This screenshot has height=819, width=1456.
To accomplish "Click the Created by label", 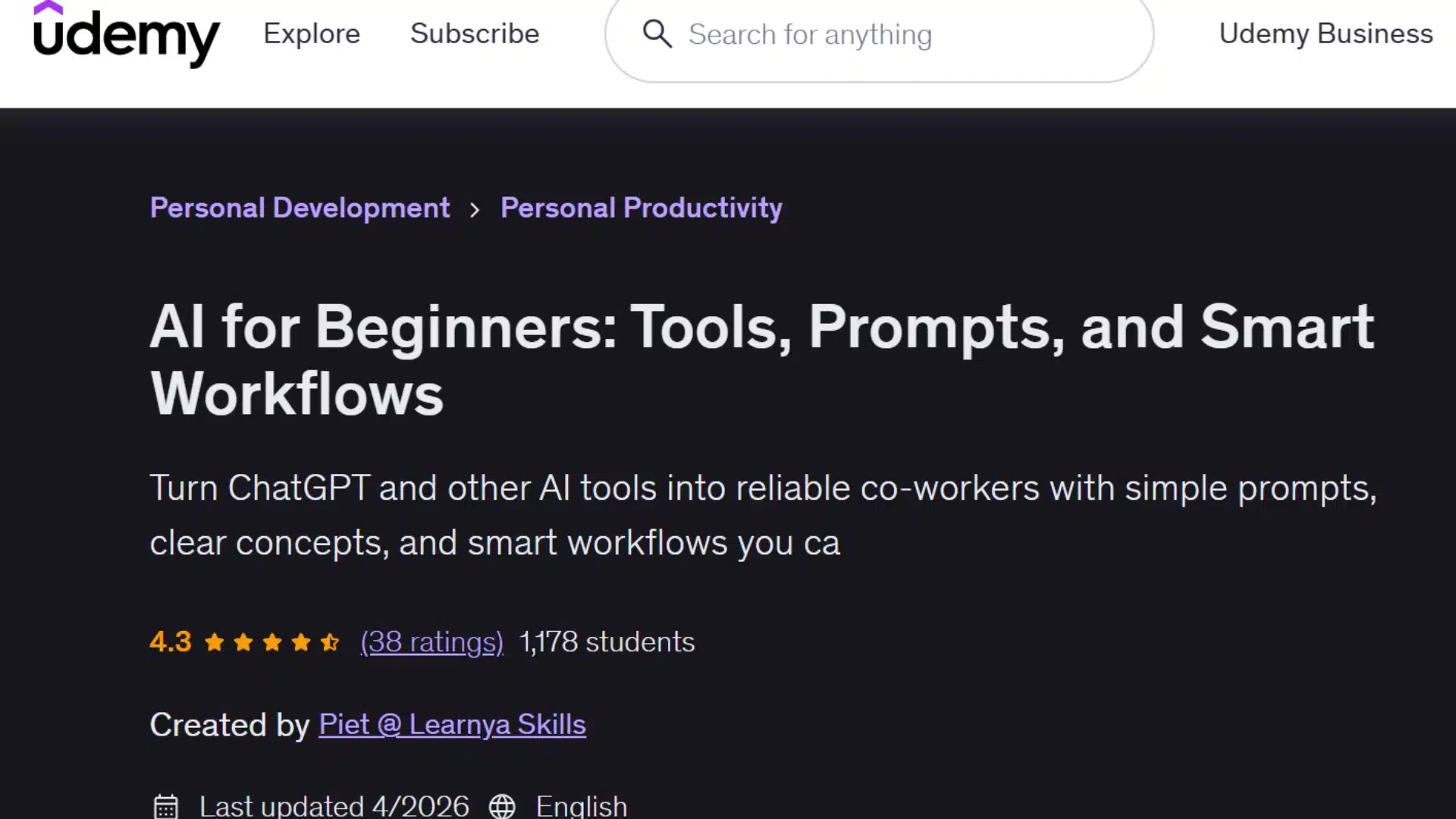I will pos(230,725).
